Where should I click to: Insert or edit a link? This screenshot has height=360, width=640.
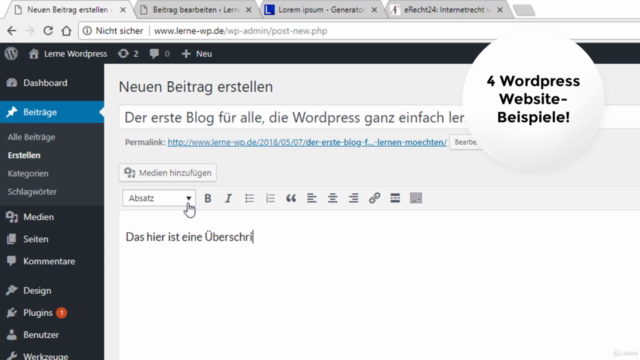tap(374, 198)
